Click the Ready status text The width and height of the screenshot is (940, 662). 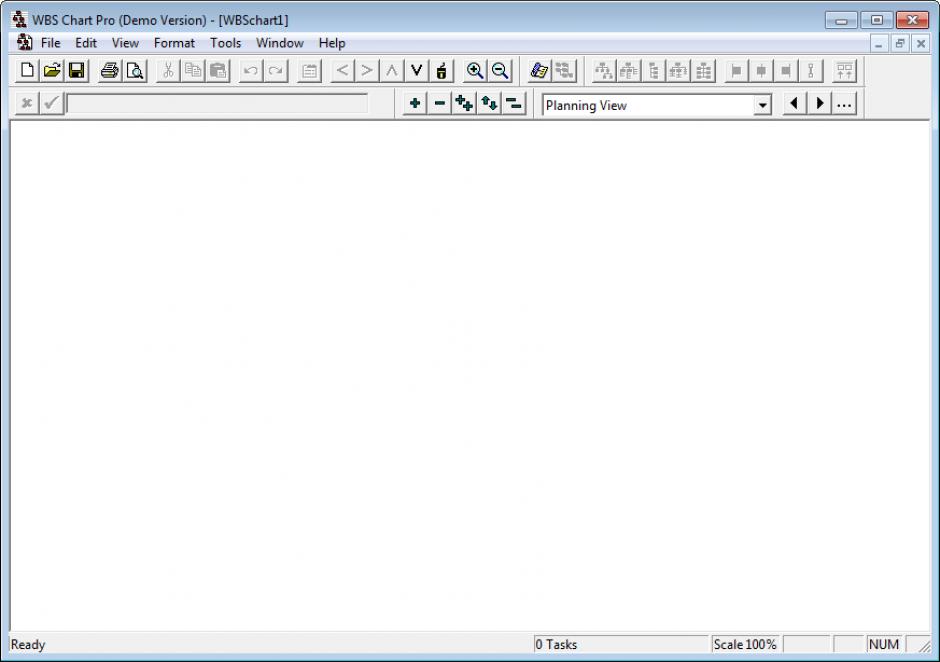(28, 645)
